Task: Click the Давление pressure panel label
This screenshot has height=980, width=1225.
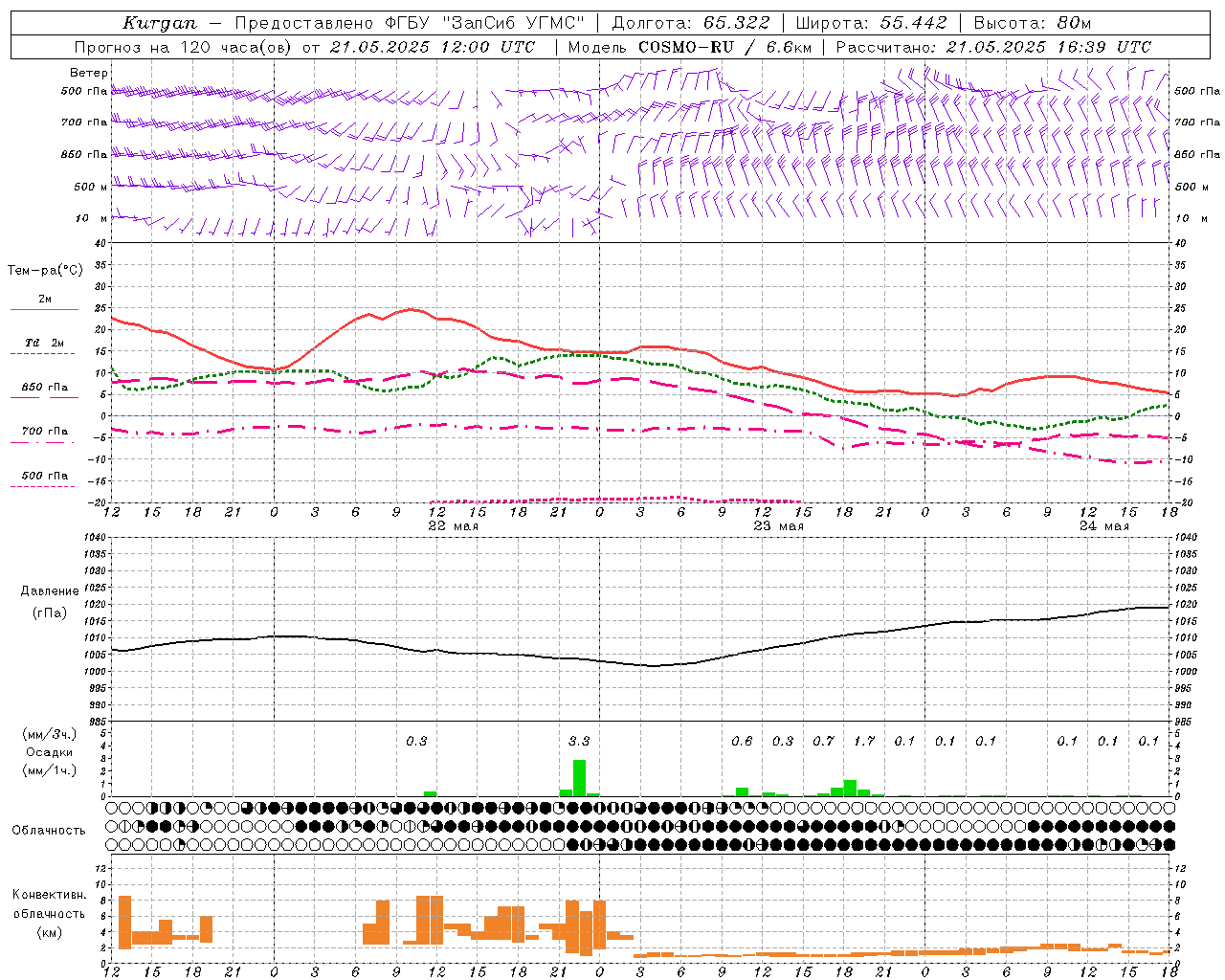Action: 50,591
